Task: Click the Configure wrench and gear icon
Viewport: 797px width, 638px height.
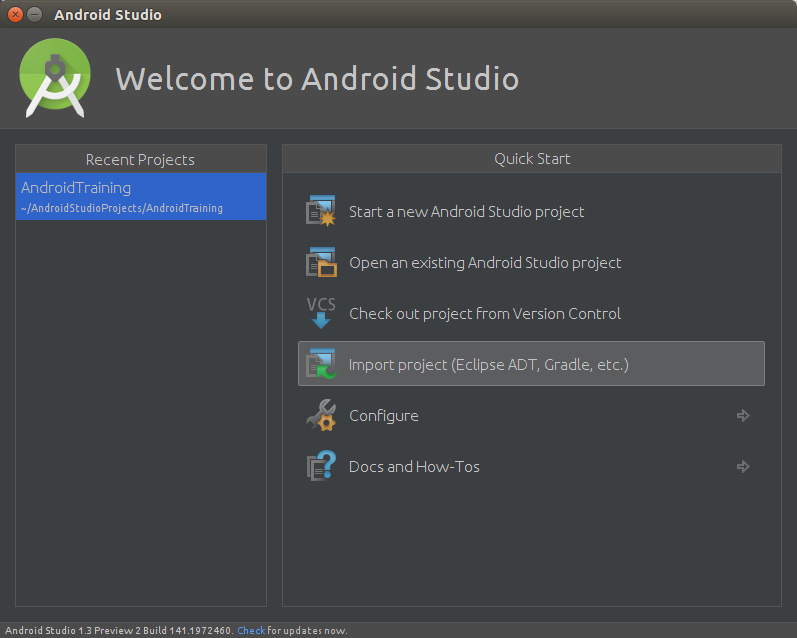Action: click(x=321, y=415)
